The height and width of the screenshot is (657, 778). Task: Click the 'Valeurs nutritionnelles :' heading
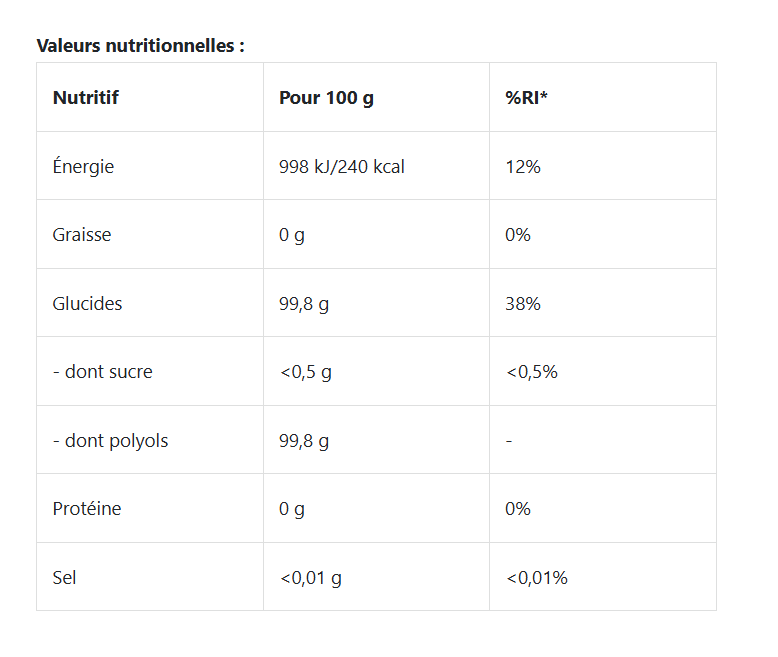(x=140, y=46)
